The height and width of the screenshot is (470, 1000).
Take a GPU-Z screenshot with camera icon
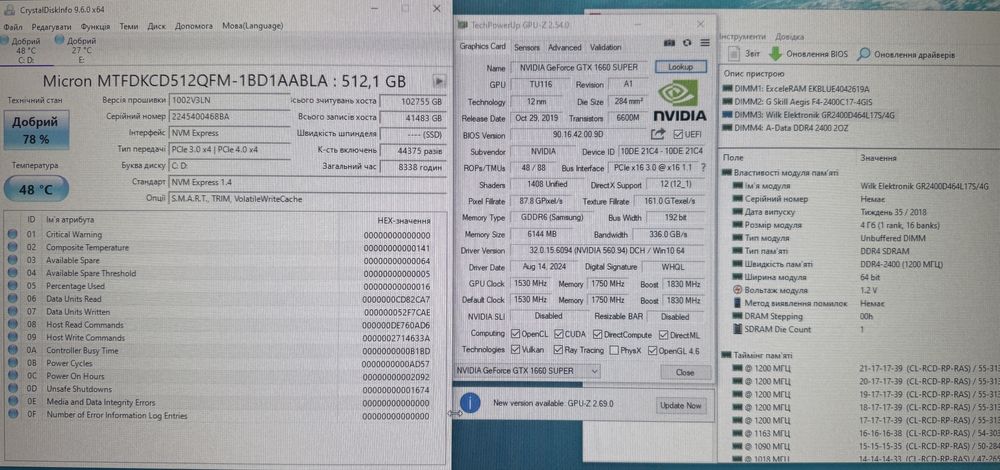pyautogui.click(x=669, y=43)
